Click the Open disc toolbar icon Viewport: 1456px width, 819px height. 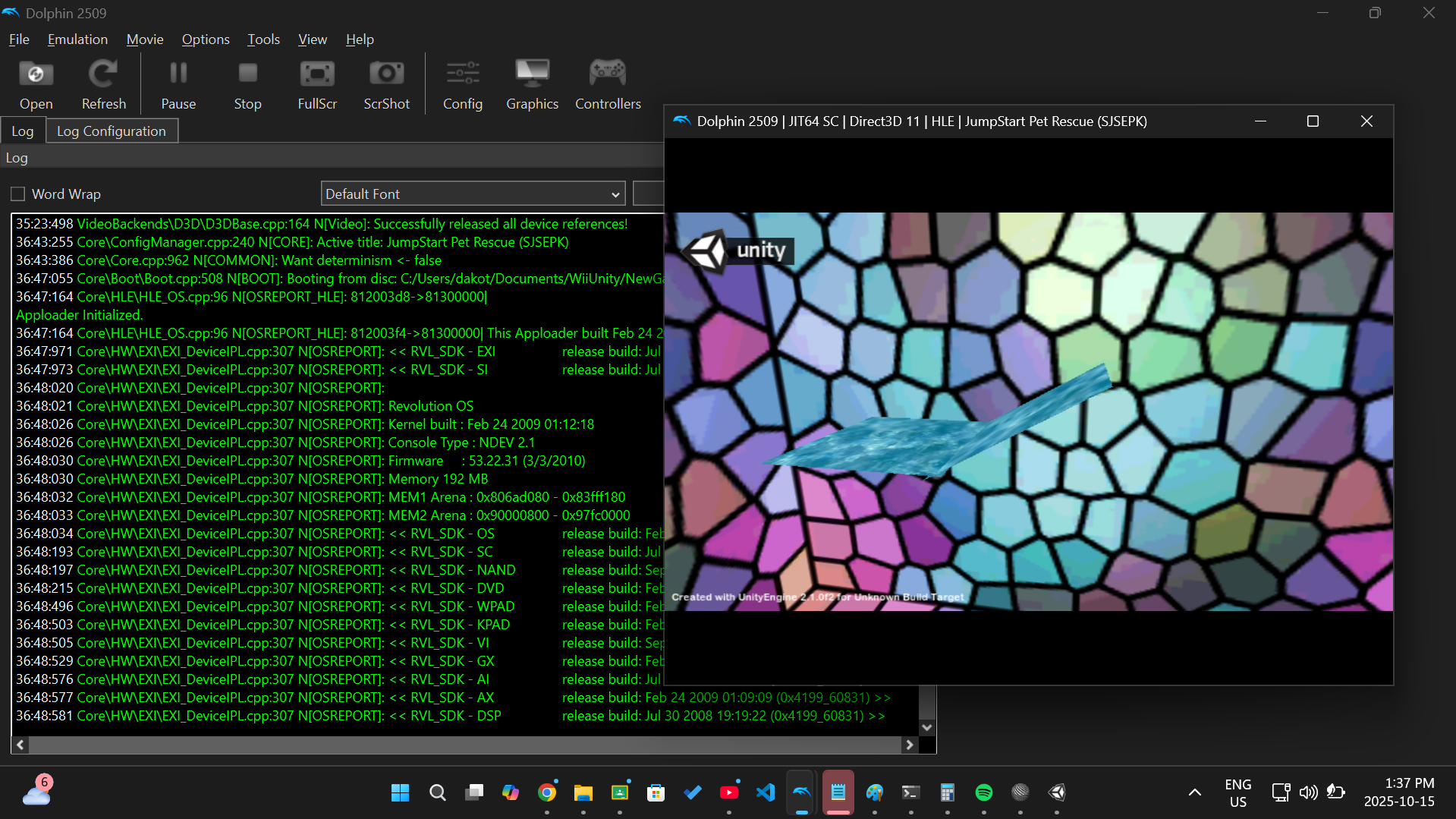(36, 84)
